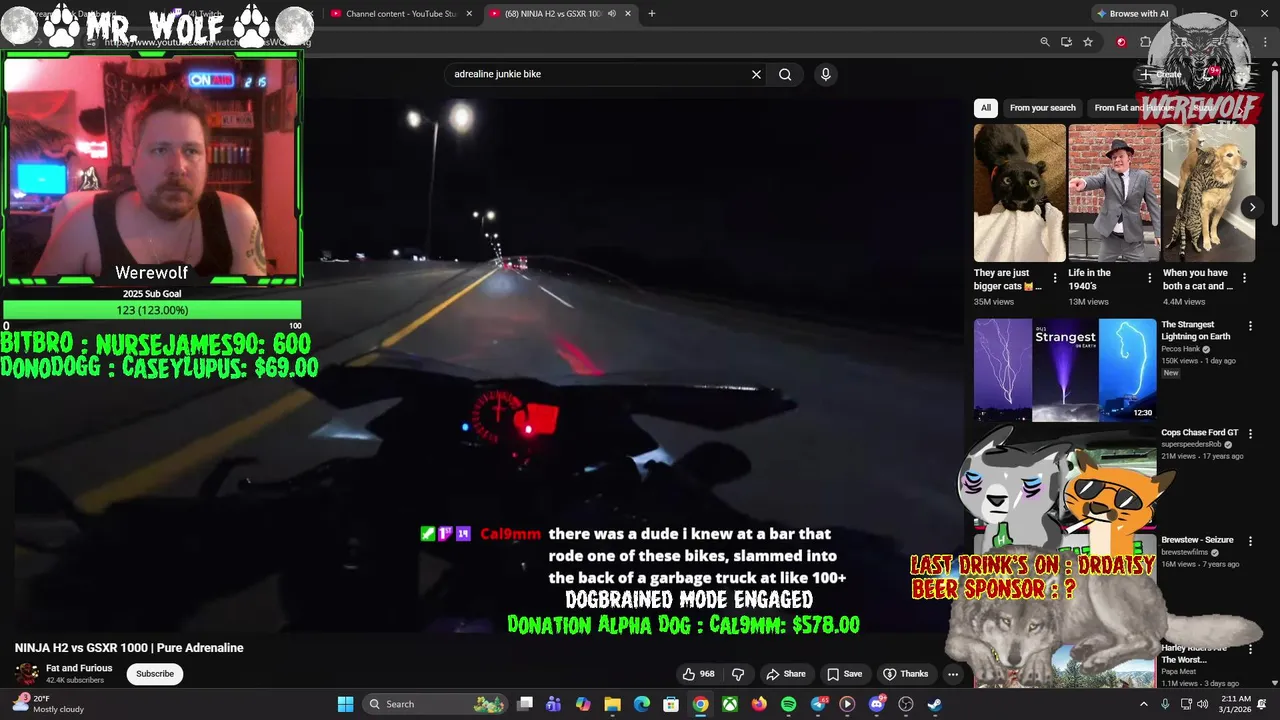
Task: Open options for The Strangest Lightning video
Action: click(1249, 326)
